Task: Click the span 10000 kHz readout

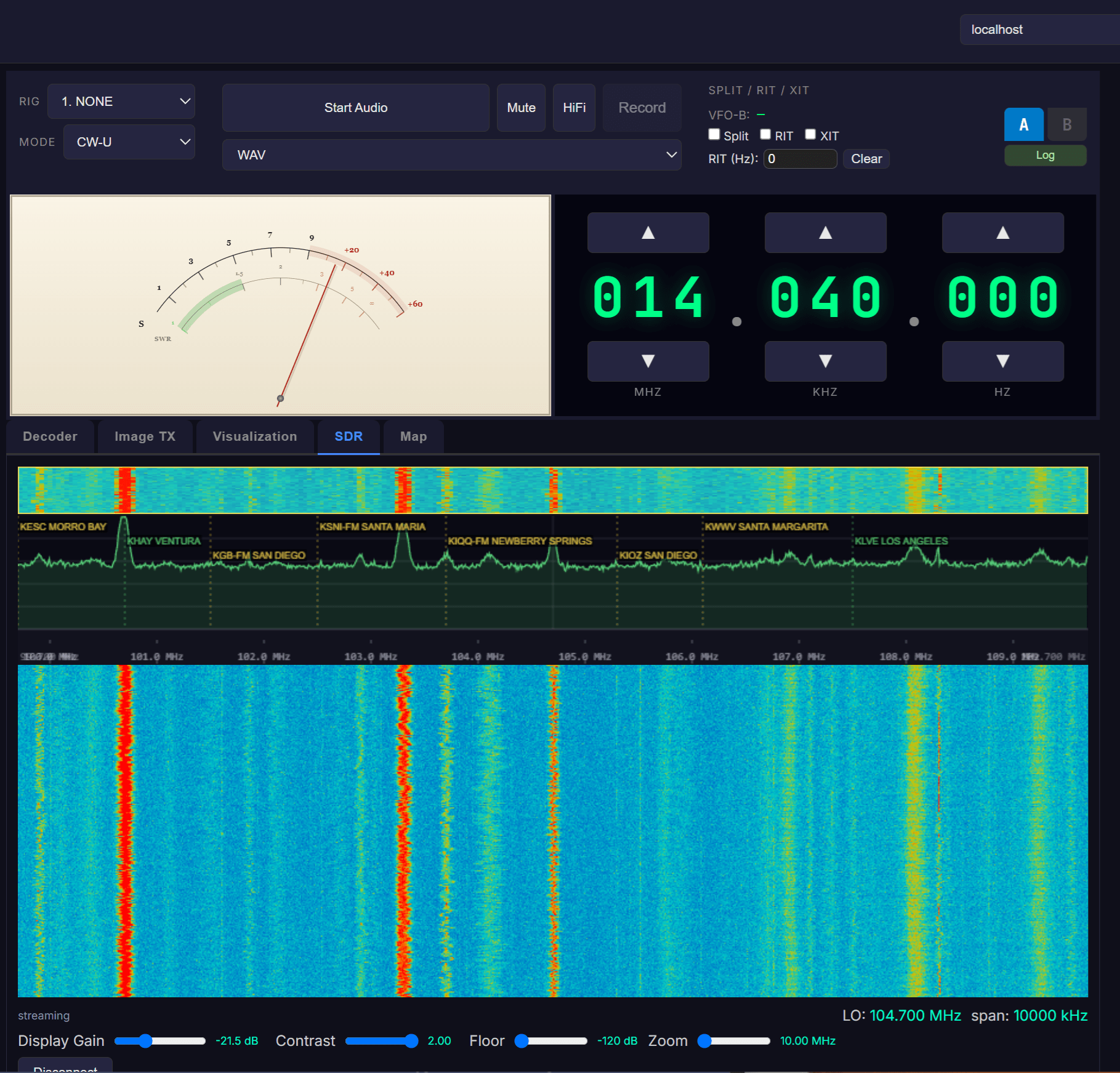Action: coord(1029,1016)
